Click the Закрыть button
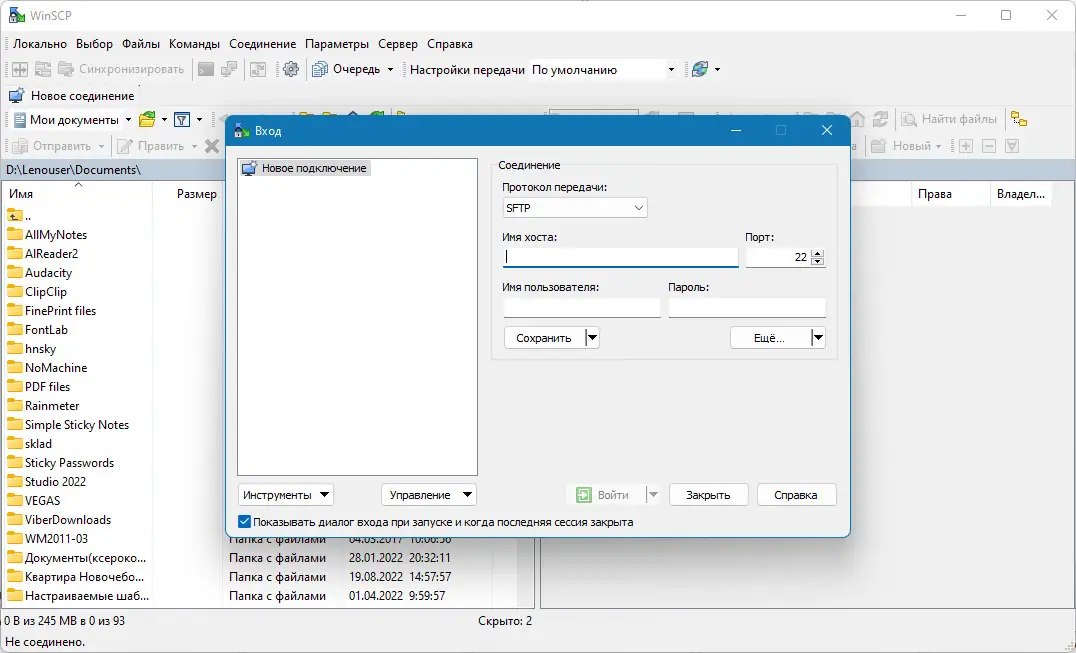The height and width of the screenshot is (653, 1076). 708,494
